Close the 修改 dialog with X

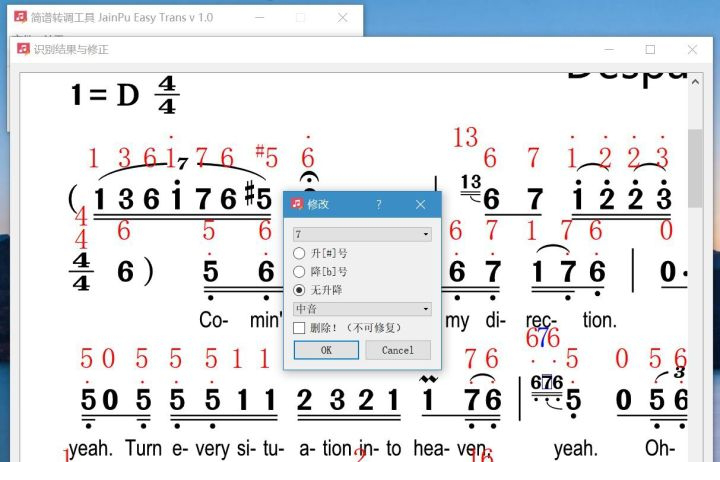(x=420, y=204)
